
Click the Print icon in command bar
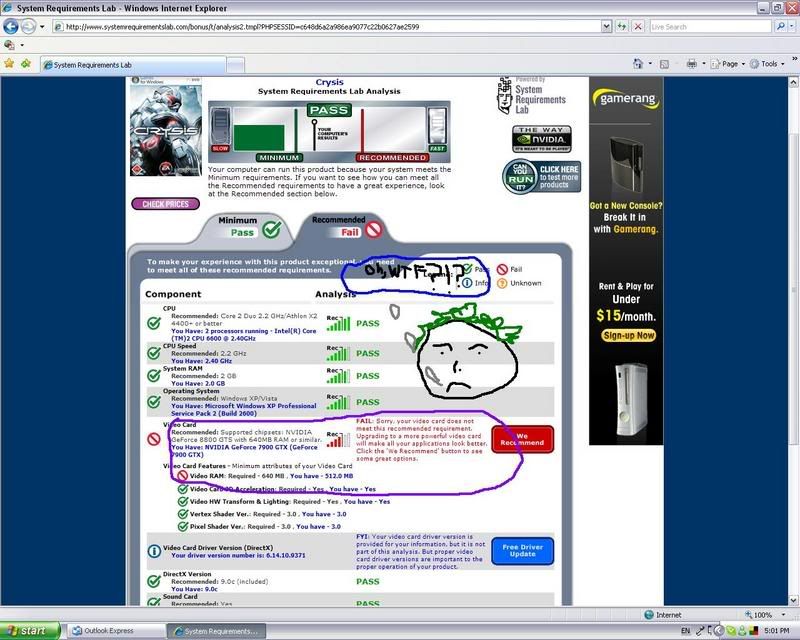(x=691, y=64)
